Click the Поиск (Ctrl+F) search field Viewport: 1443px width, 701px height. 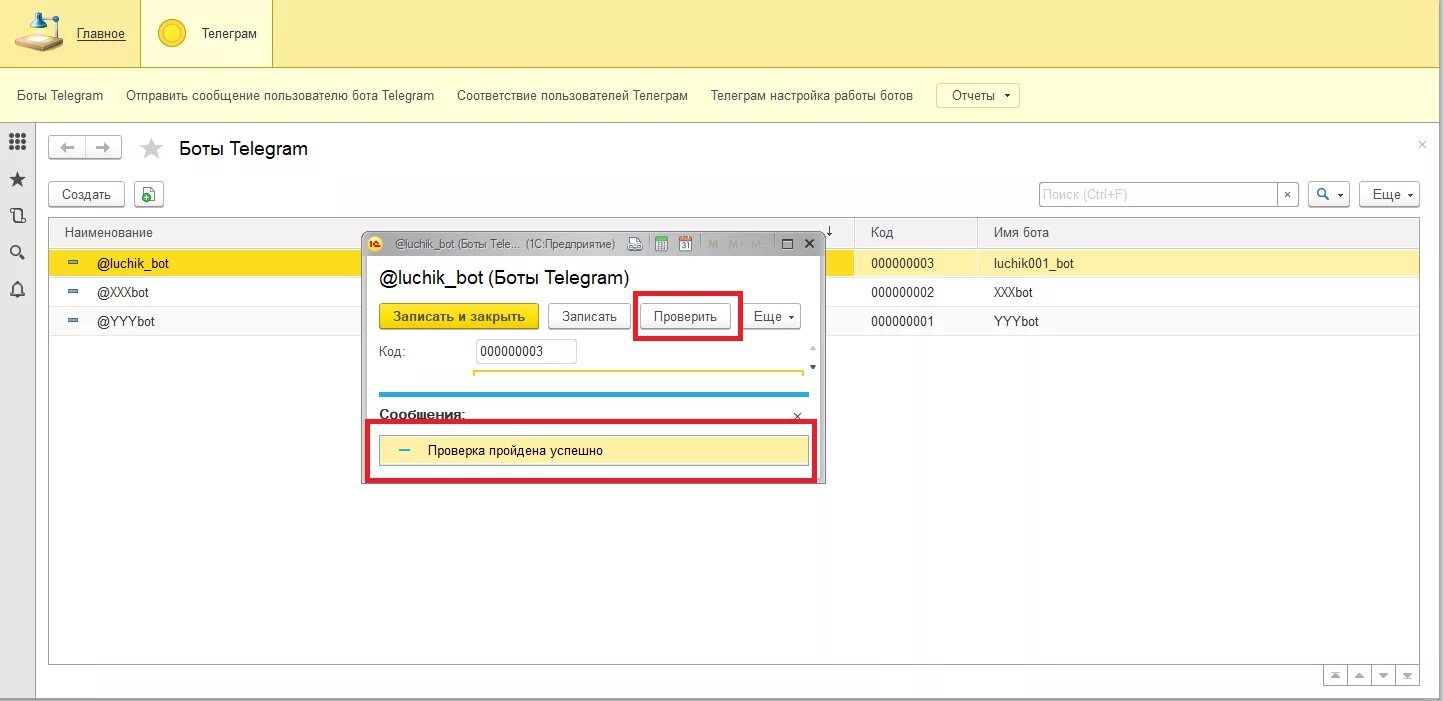click(x=1158, y=194)
